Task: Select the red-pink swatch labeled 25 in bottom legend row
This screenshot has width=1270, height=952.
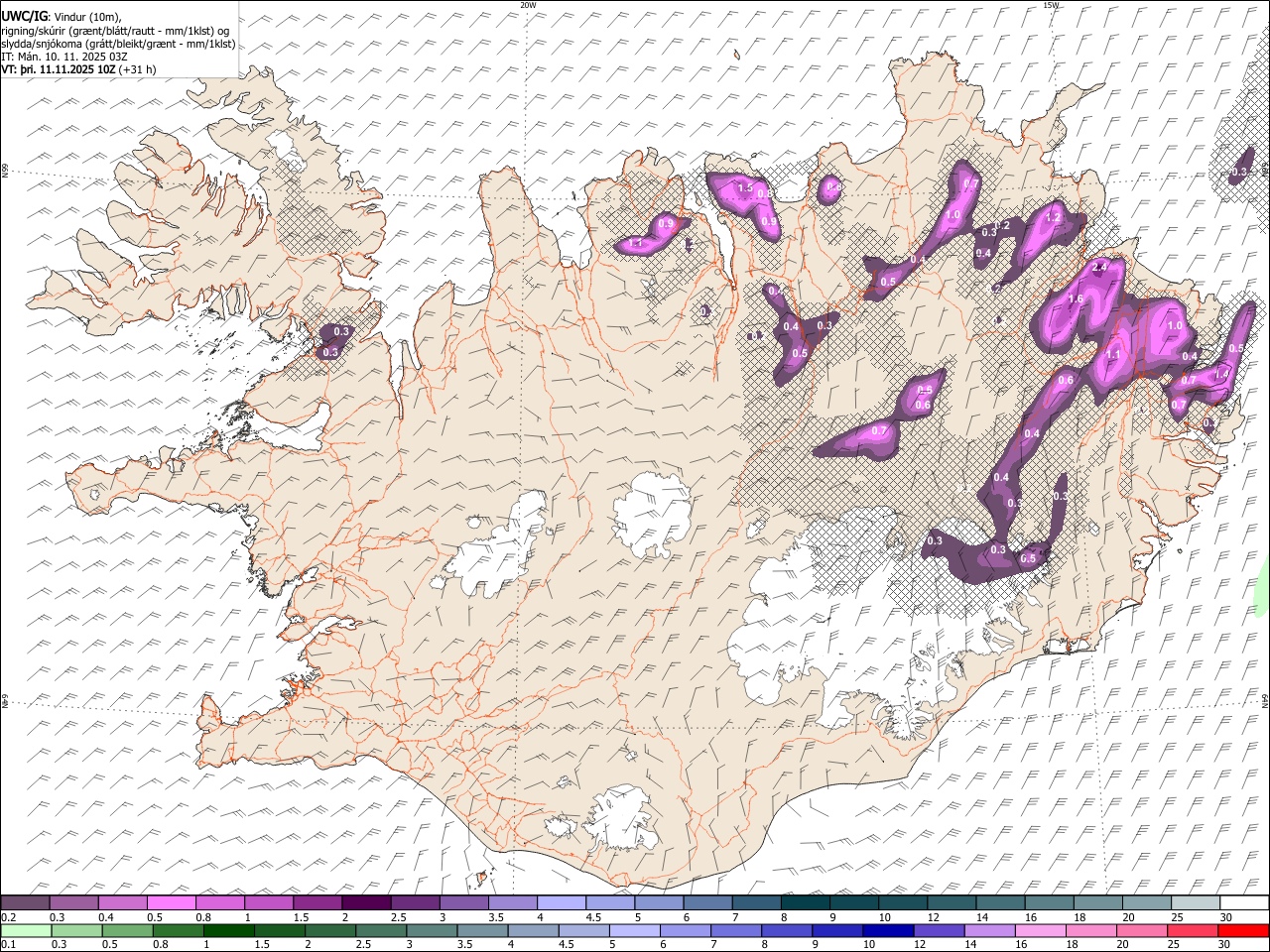Action: 1193,930
